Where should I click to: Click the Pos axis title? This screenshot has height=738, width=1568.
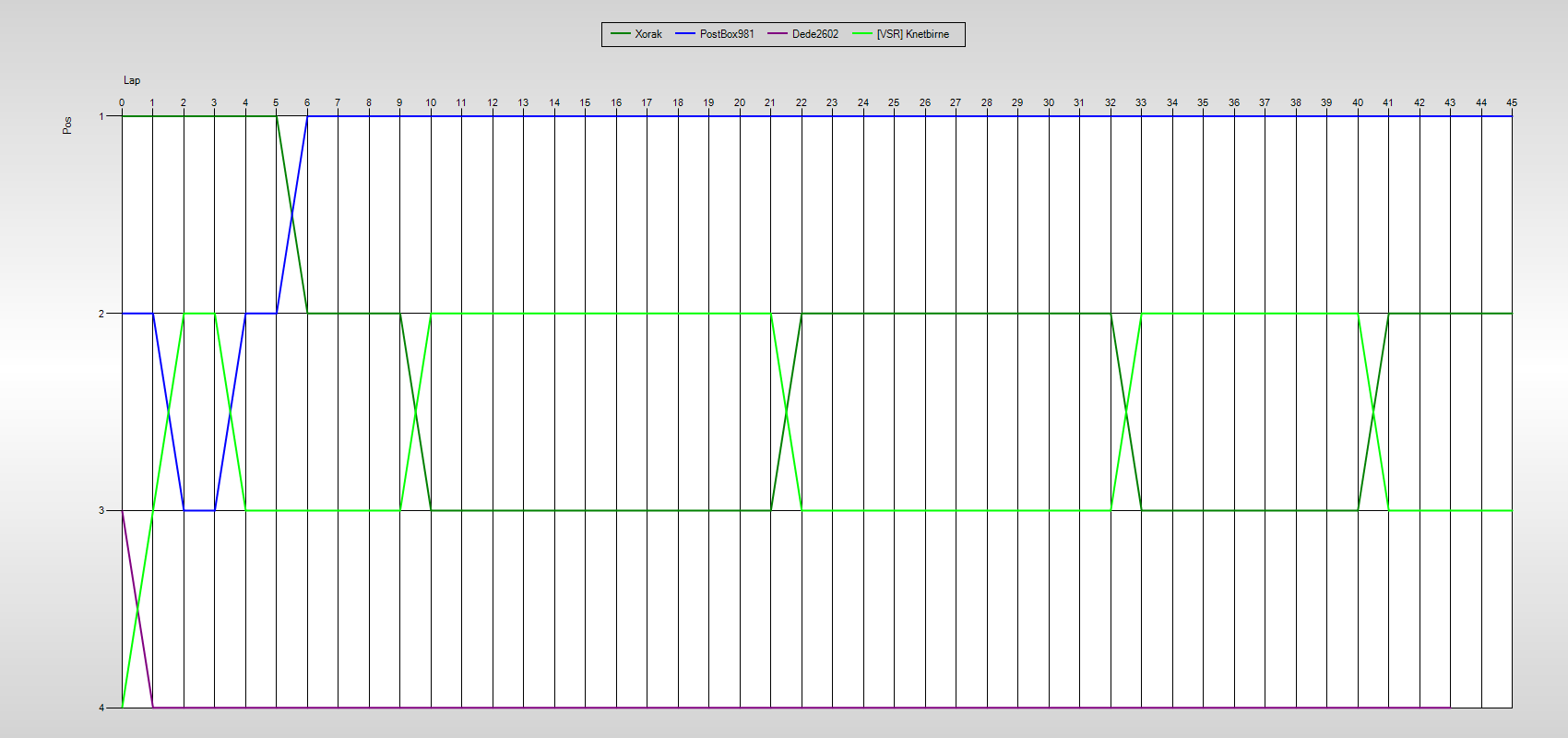(67, 125)
